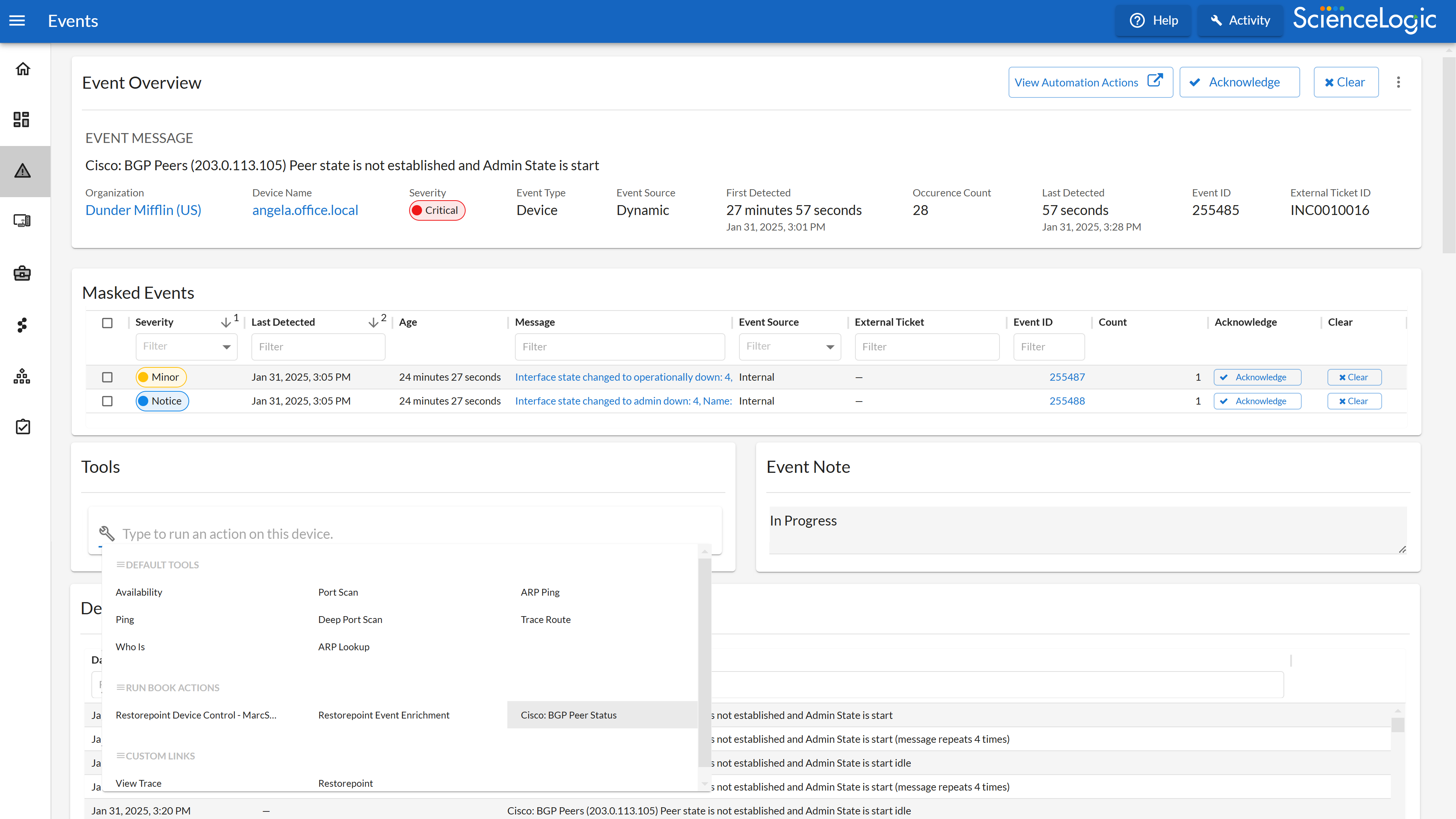
Task: Open View Automation Actions external link
Action: tap(1090, 82)
